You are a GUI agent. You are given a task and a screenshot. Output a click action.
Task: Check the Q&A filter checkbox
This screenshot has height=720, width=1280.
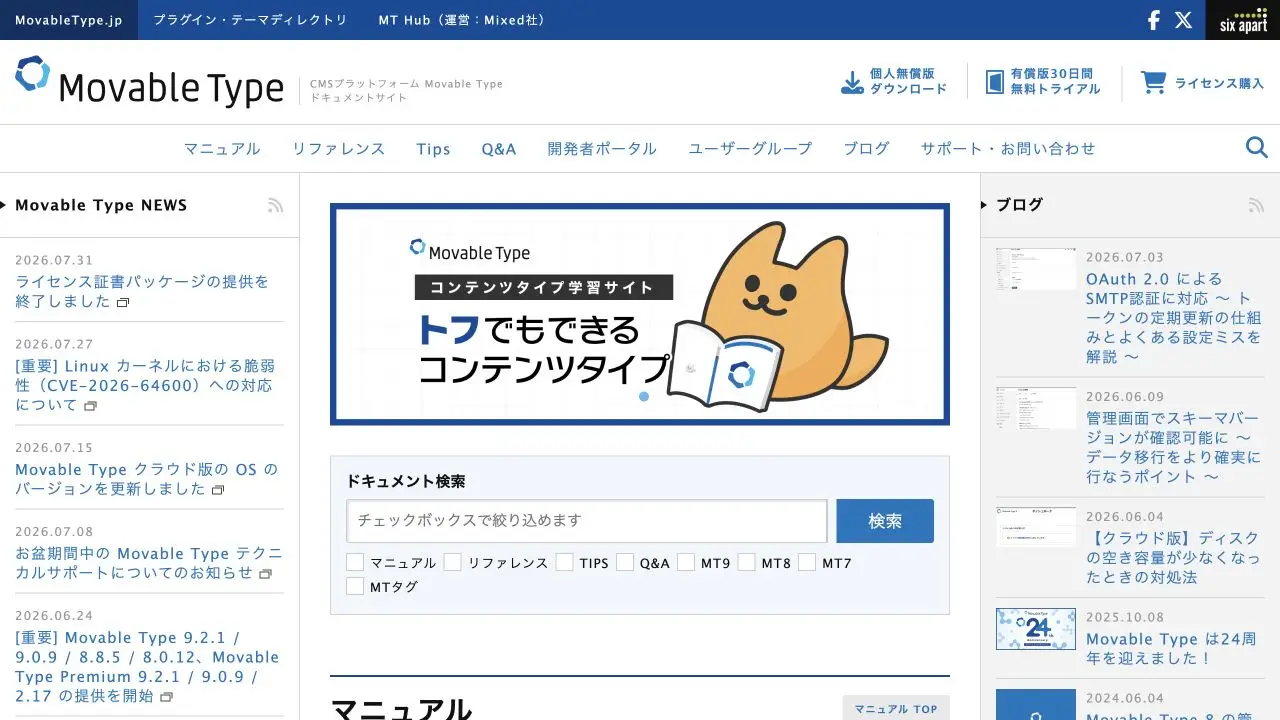625,562
